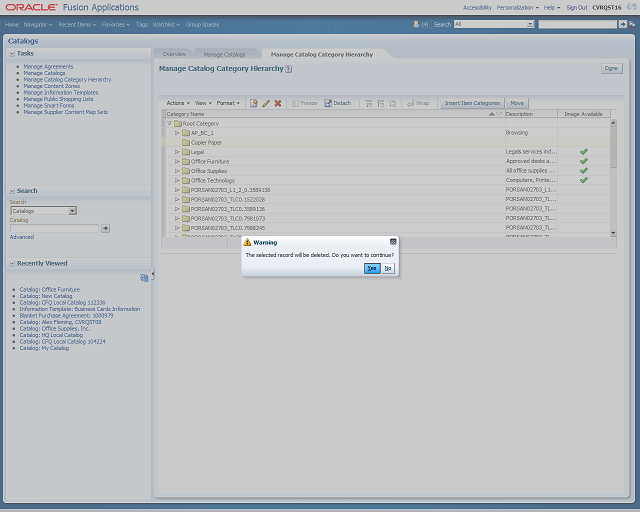Click the help icon beside Manage Catalog Category Hierarchy heading
Image resolution: width=640 pixels, height=512 pixels.
tap(289, 69)
